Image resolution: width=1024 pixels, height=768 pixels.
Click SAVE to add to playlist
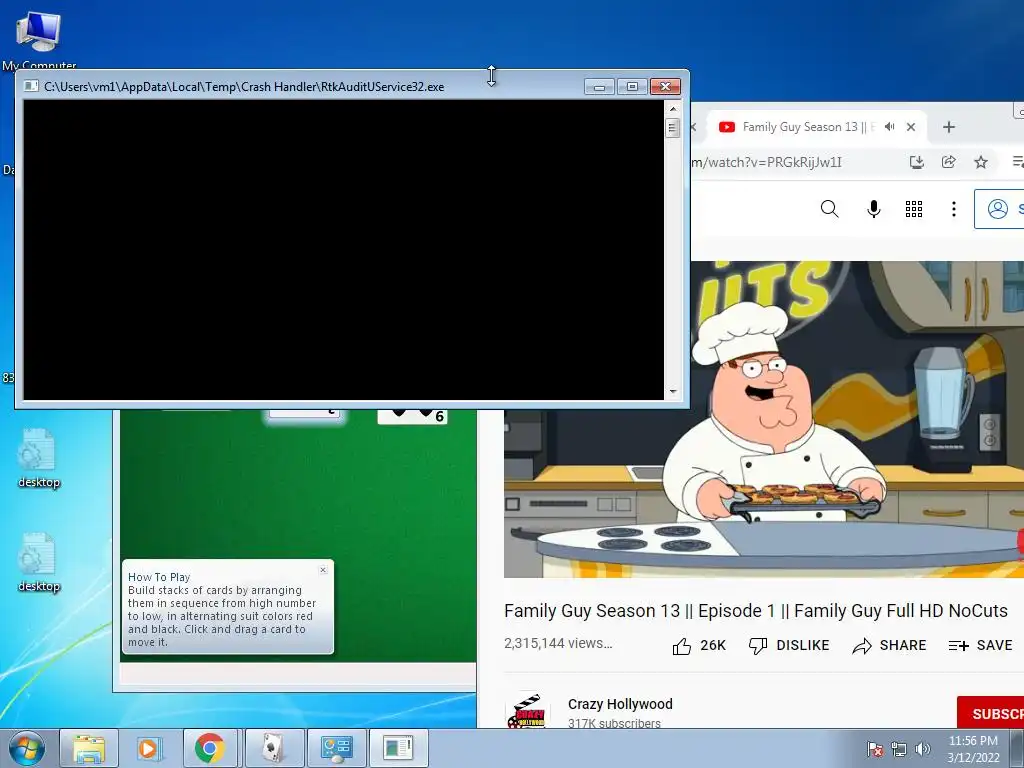[980, 645]
